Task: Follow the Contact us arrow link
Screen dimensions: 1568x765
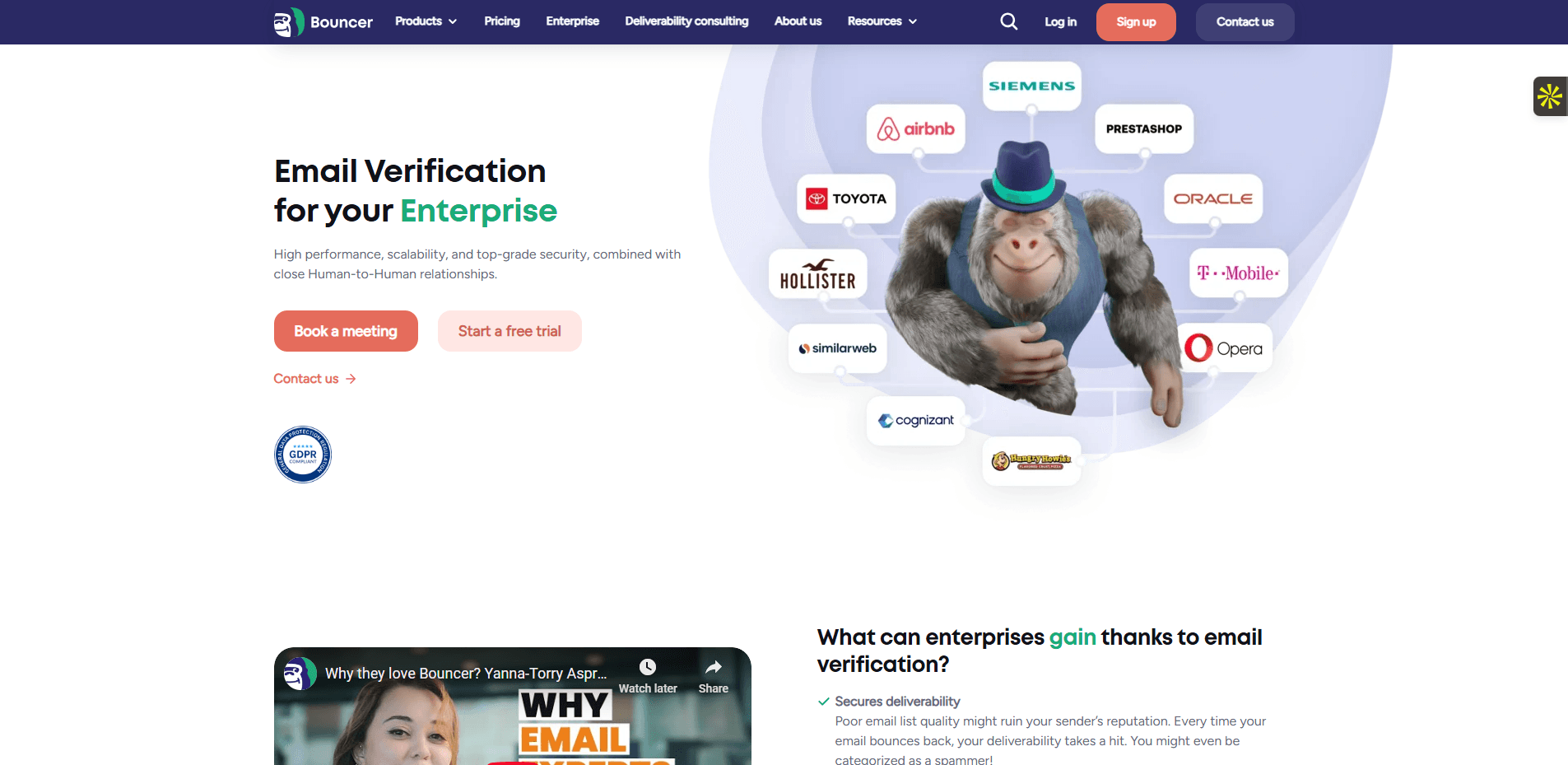Action: (x=314, y=379)
